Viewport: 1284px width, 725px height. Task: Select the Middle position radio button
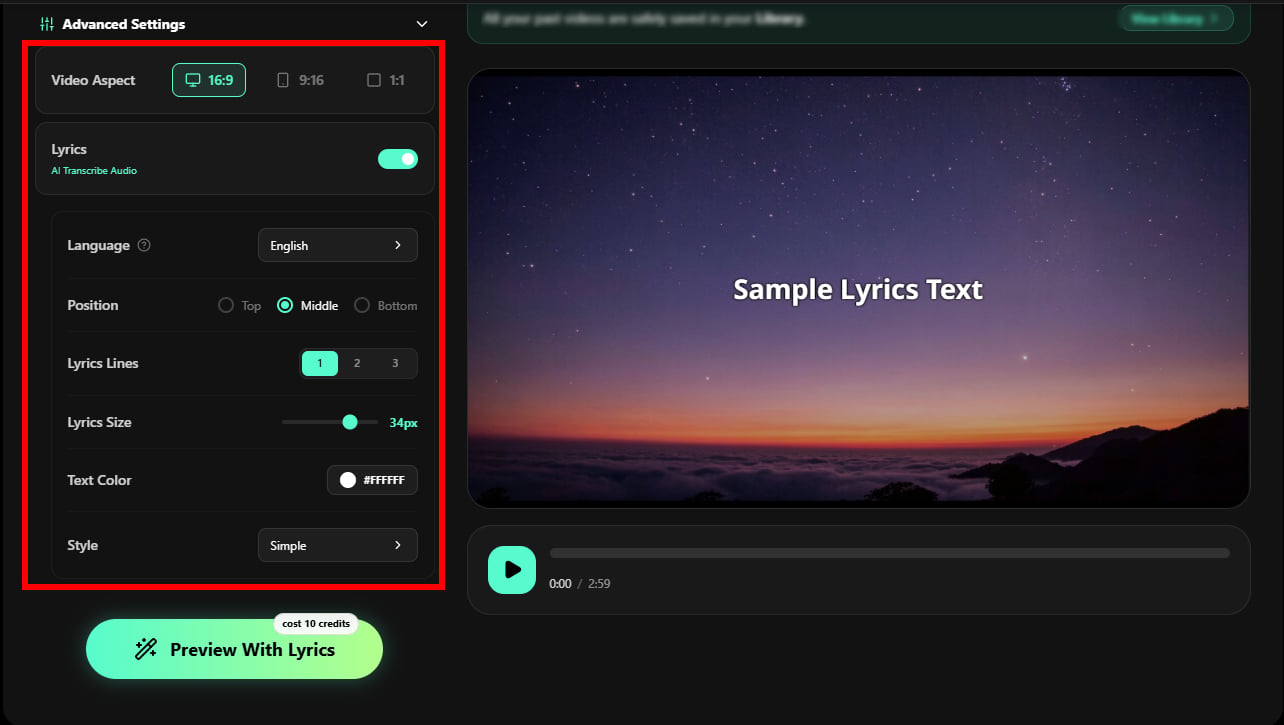point(285,305)
